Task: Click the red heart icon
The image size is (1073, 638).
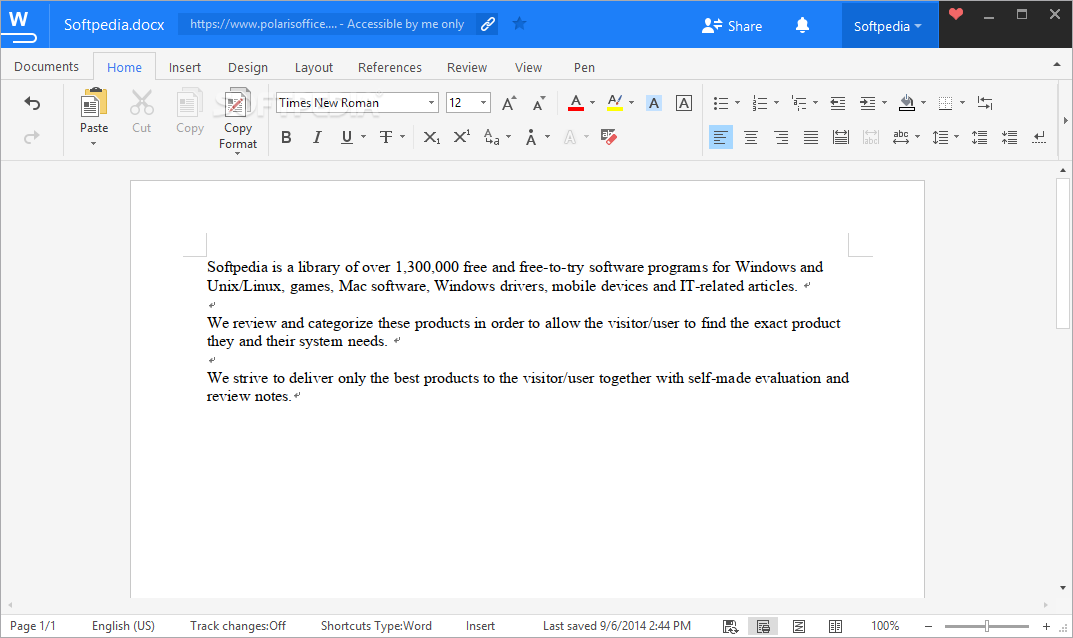Action: (956, 14)
